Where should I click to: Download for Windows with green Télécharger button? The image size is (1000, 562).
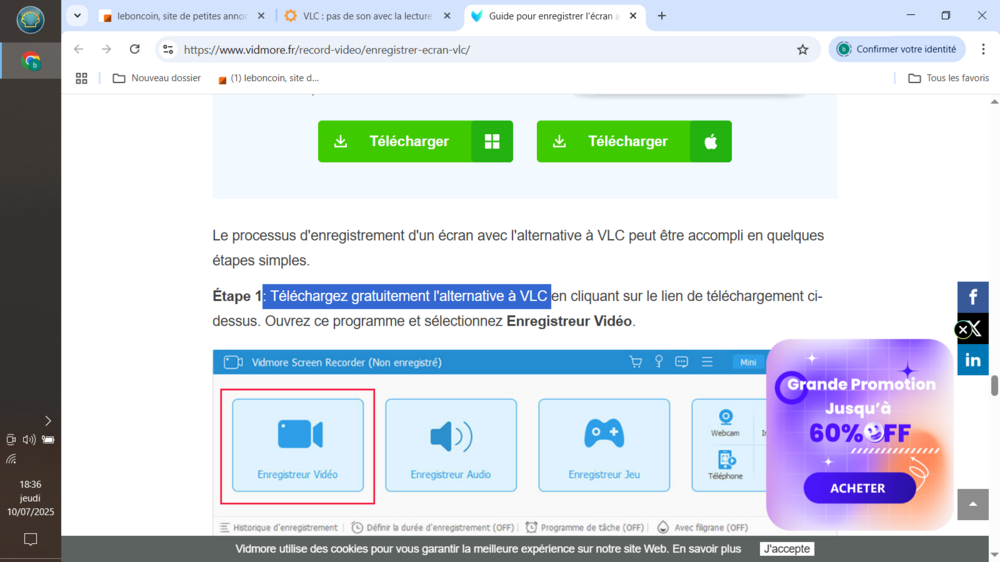(415, 142)
